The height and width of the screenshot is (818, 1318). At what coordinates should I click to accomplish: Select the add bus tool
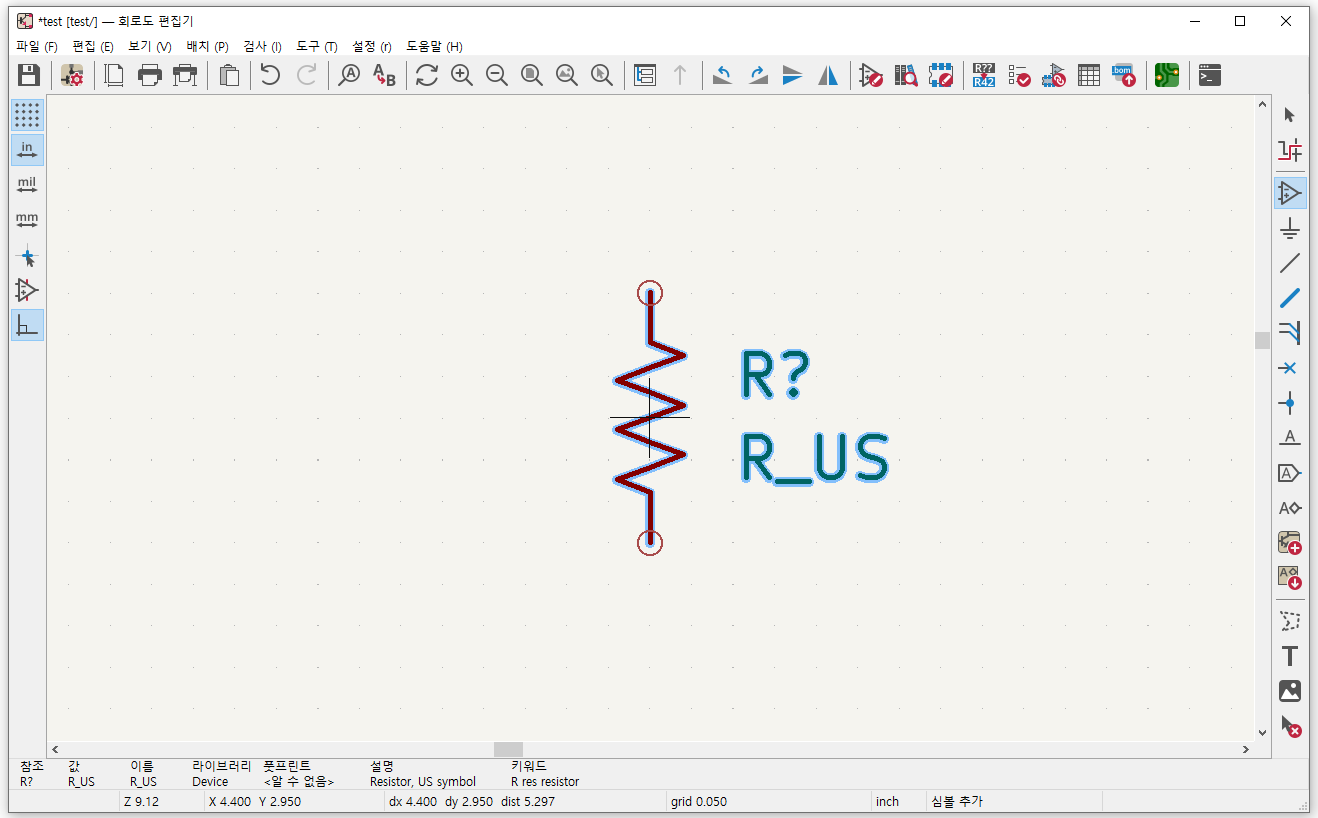coord(1290,298)
